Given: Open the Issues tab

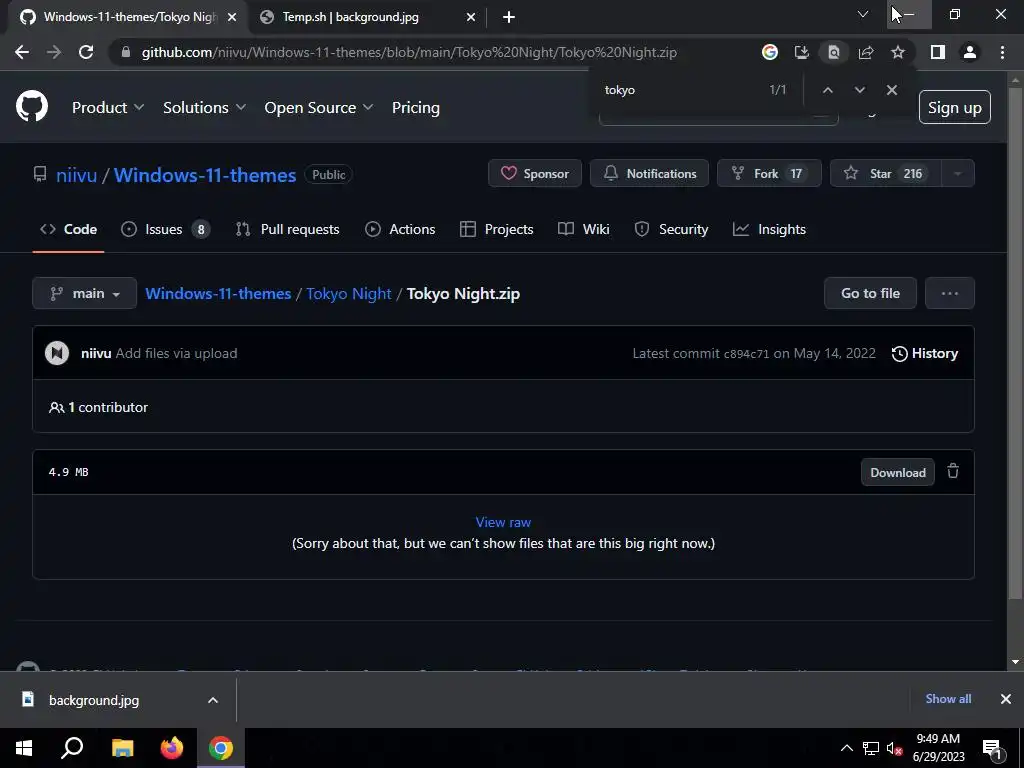Looking at the screenshot, I should [x=165, y=229].
